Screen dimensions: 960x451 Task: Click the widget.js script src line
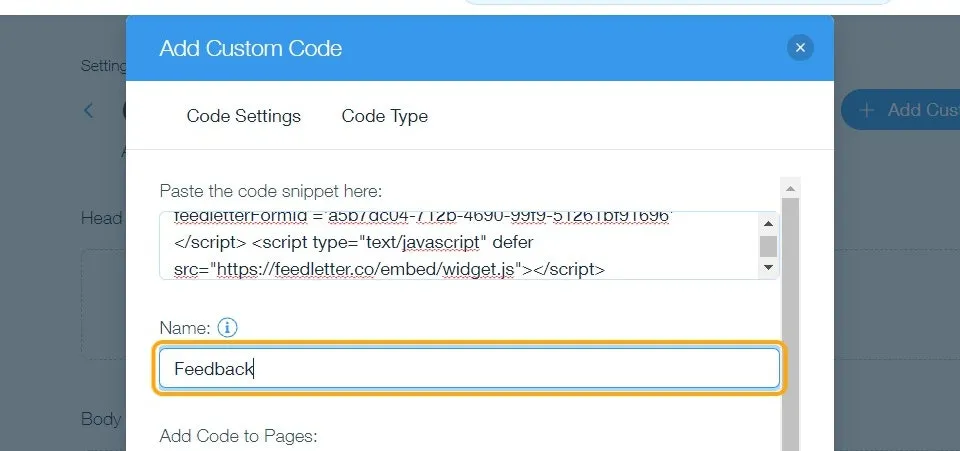pyautogui.click(x=390, y=269)
